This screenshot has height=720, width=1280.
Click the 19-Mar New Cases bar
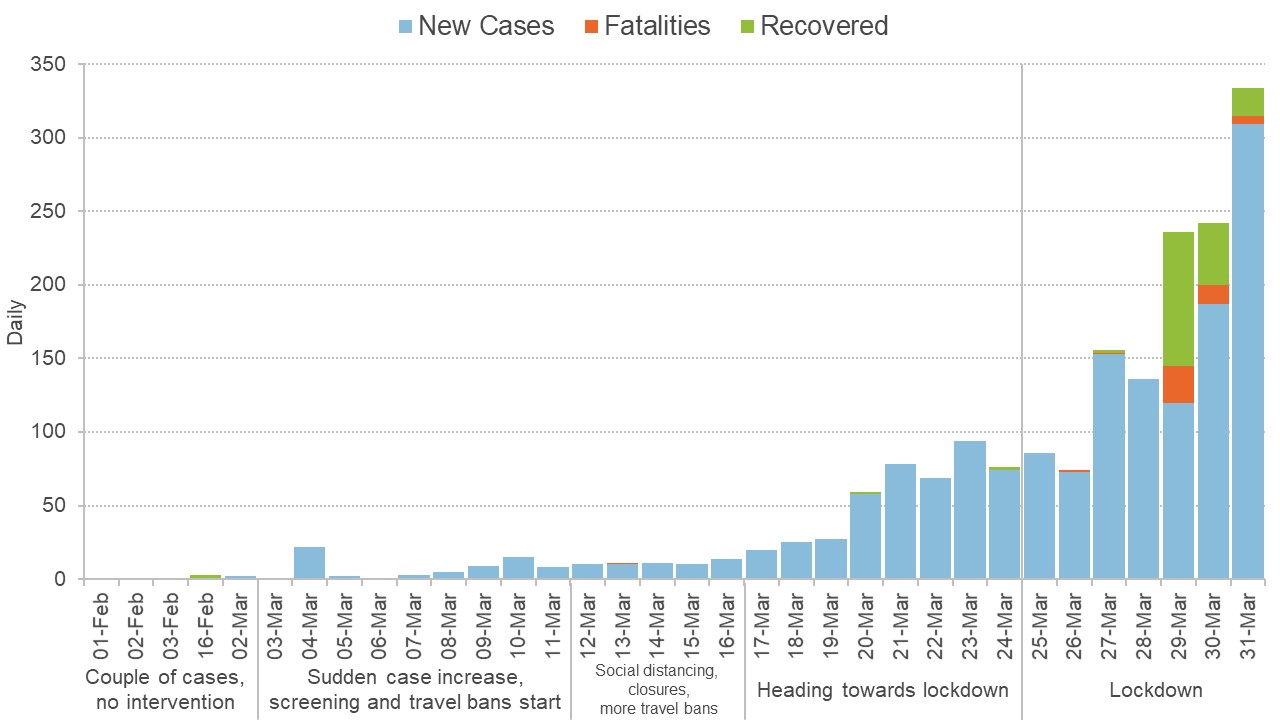(x=831, y=559)
